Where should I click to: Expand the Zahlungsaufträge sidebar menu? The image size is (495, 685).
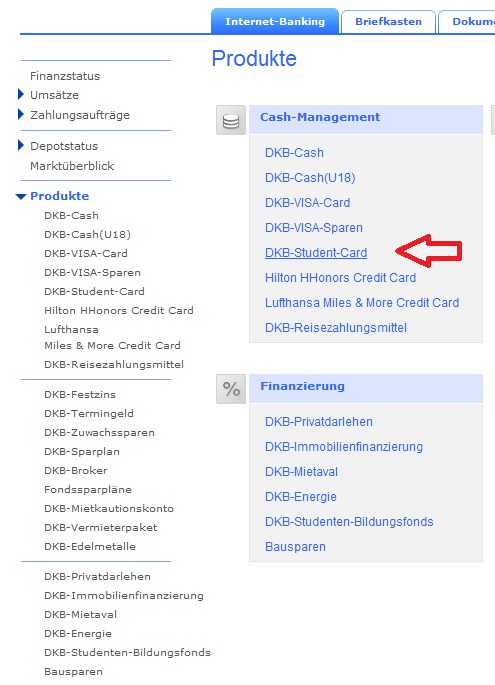(21, 114)
